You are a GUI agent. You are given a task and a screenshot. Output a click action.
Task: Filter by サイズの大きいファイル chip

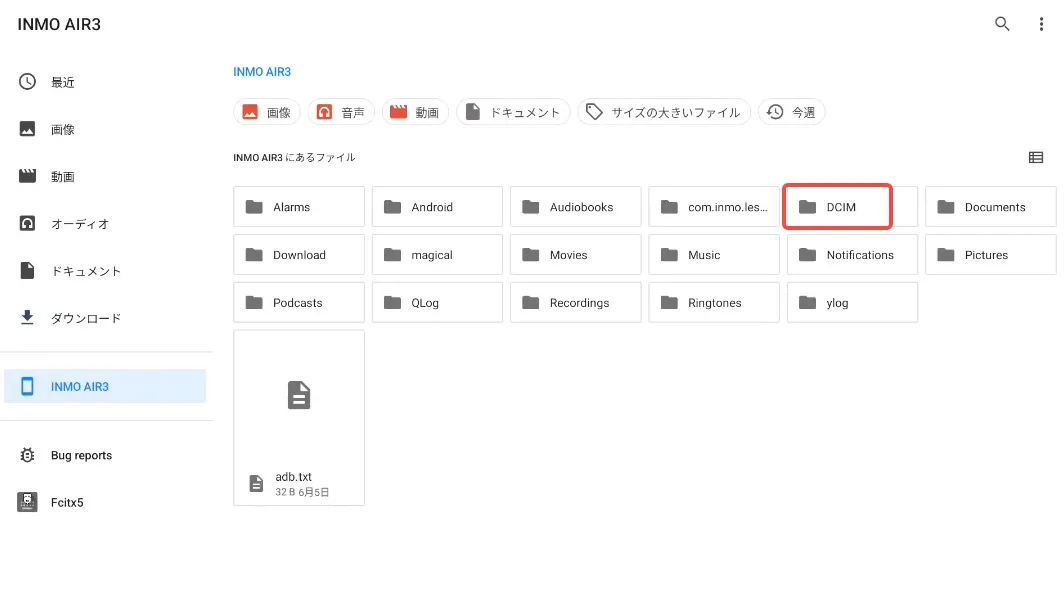click(664, 112)
